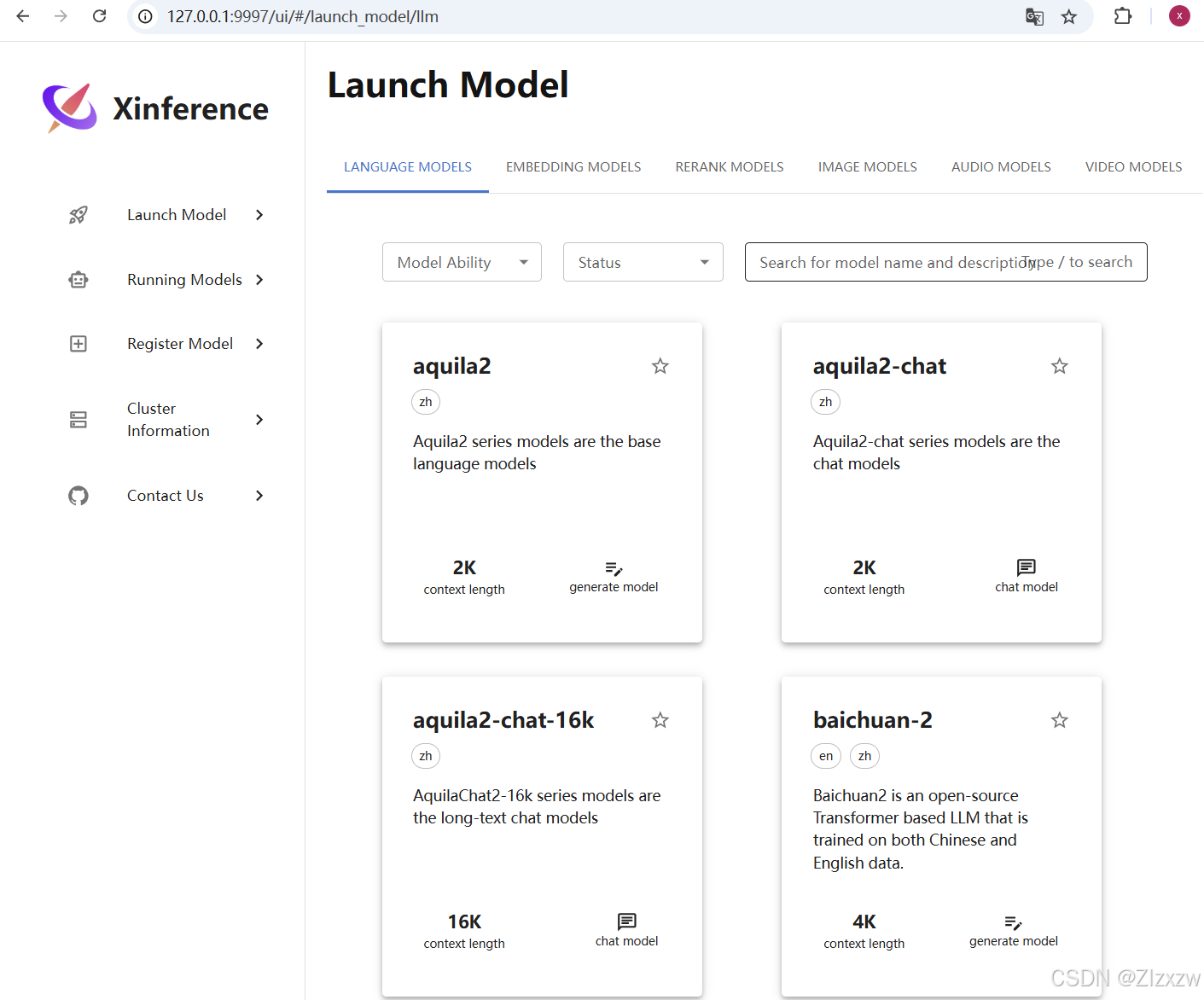Click the Xinference brand name text
1204x1000 pixels.
click(190, 108)
